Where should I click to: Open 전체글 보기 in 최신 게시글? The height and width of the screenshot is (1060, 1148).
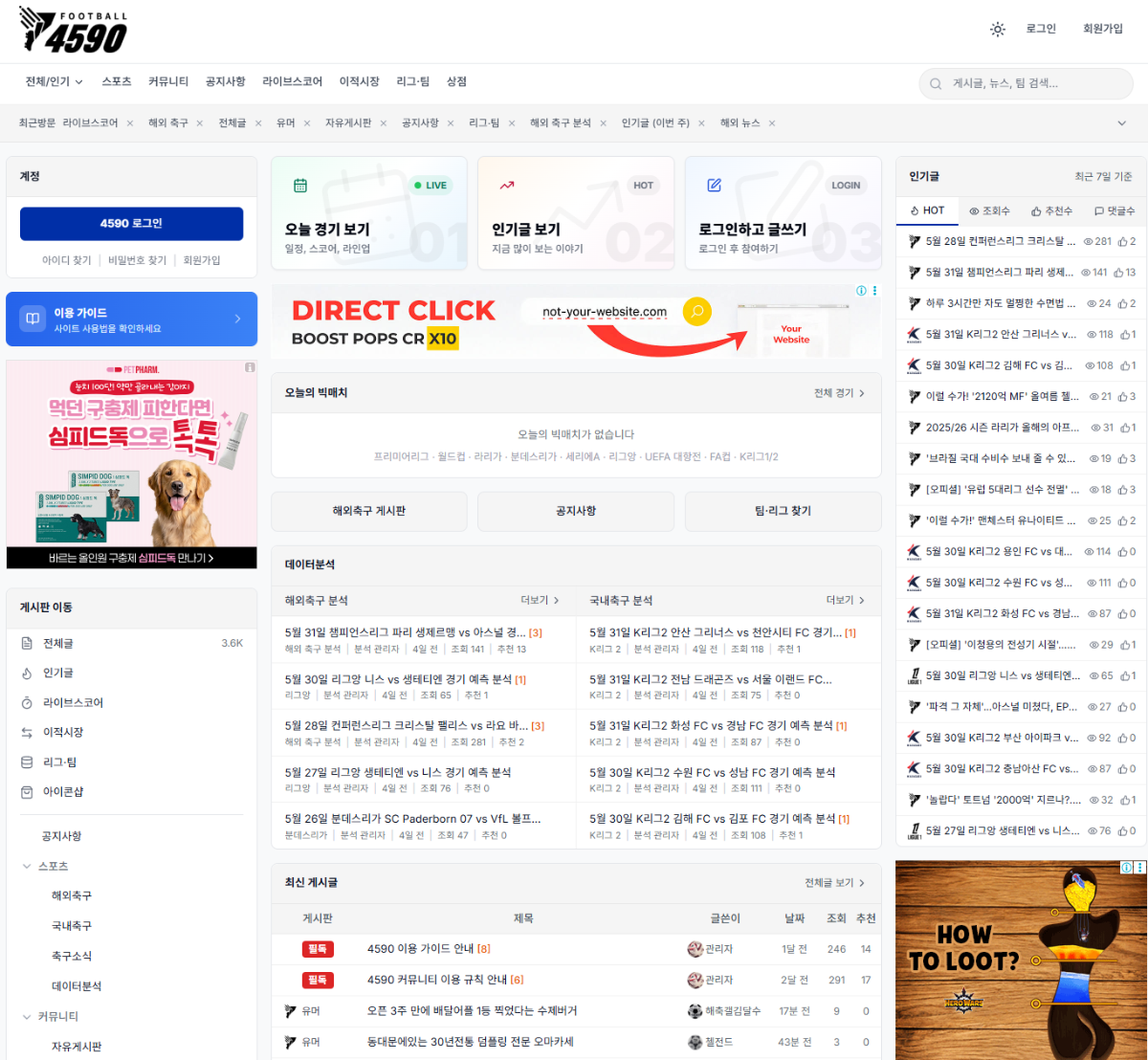click(x=834, y=883)
